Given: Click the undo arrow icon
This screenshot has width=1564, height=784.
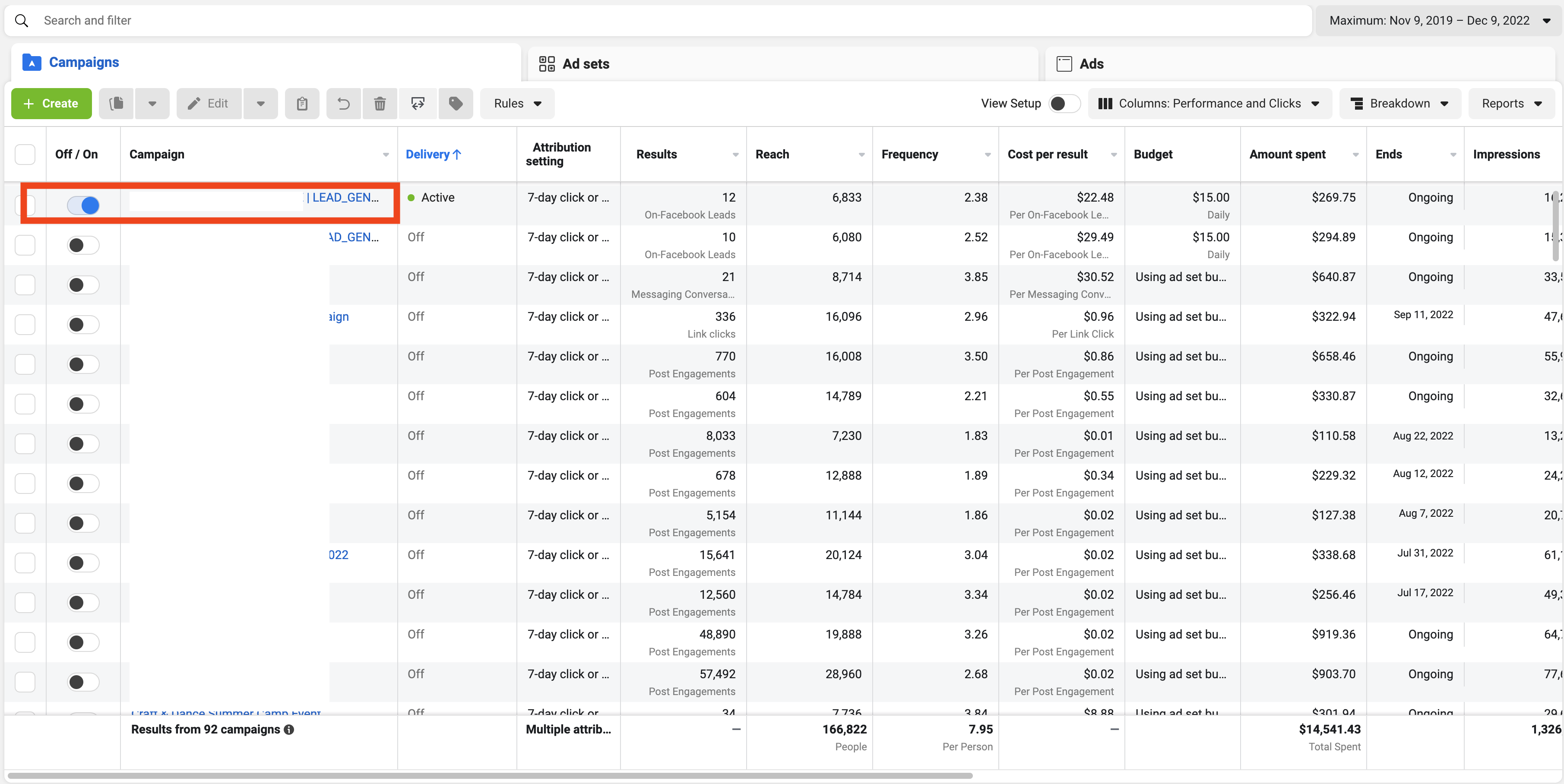Looking at the screenshot, I should [x=344, y=104].
